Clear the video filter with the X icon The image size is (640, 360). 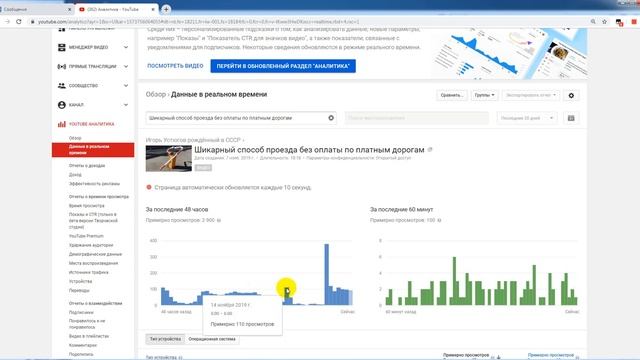pos(331,118)
